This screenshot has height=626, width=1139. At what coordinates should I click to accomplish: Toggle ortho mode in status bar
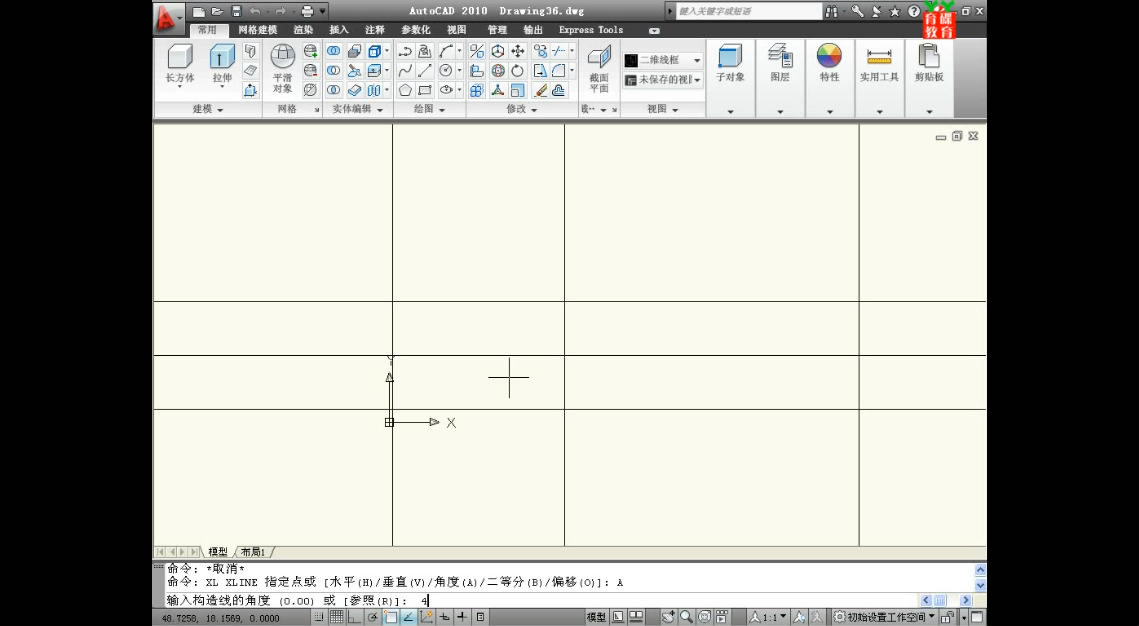coord(354,617)
